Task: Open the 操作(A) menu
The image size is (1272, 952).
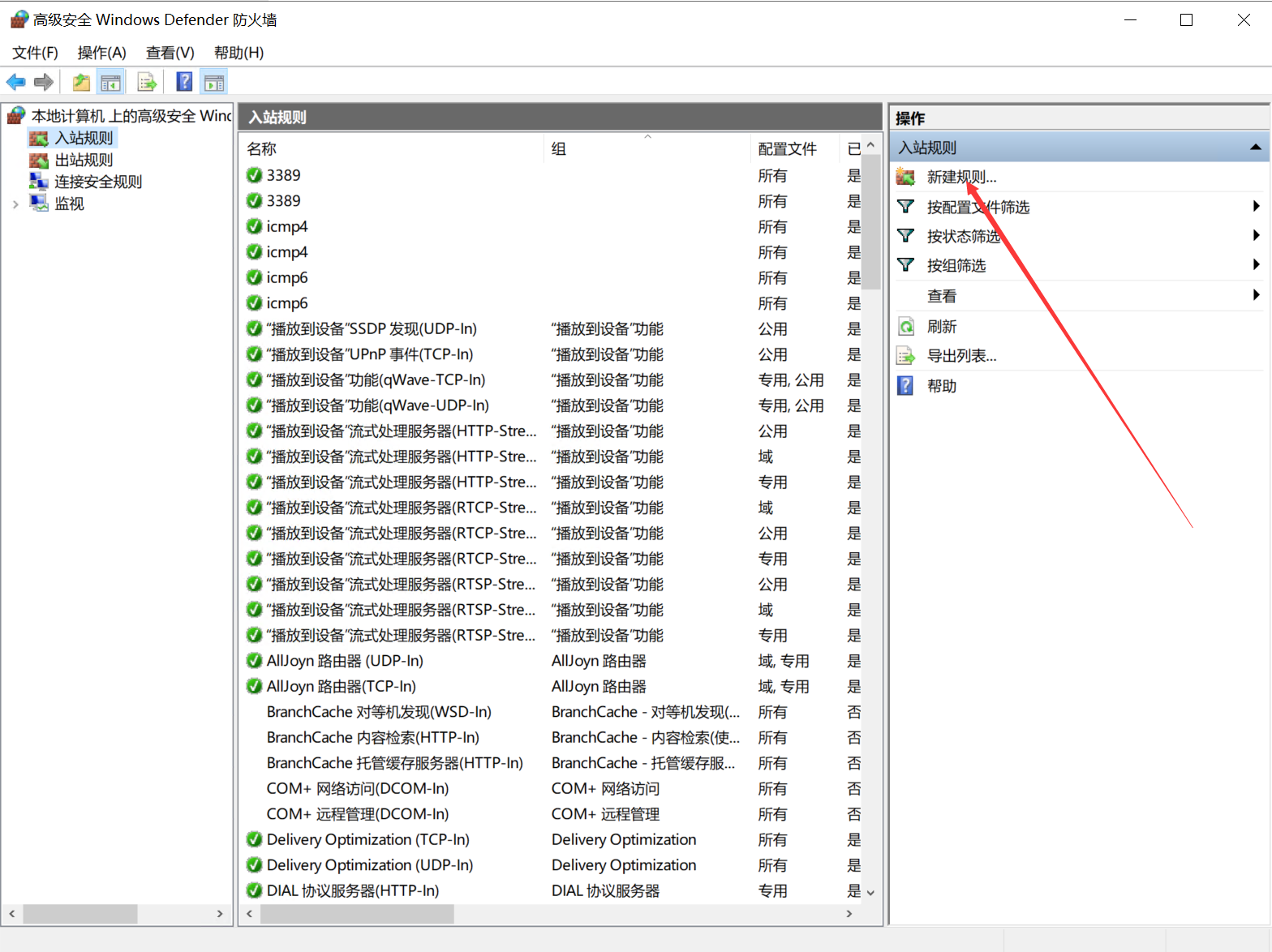Action: click(x=101, y=53)
